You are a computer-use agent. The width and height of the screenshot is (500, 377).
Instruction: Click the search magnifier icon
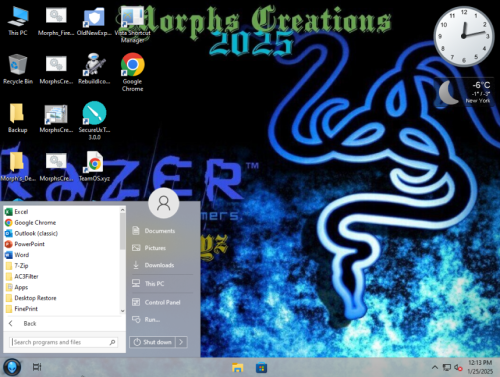pos(113,342)
